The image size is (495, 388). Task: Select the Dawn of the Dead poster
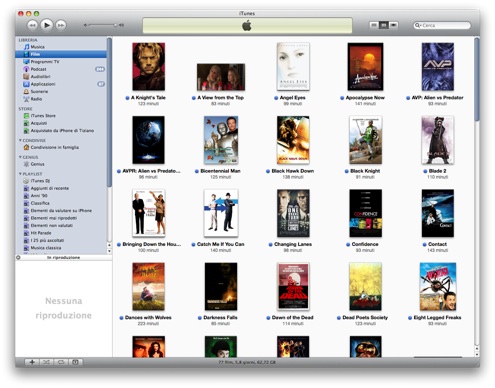coord(293,287)
